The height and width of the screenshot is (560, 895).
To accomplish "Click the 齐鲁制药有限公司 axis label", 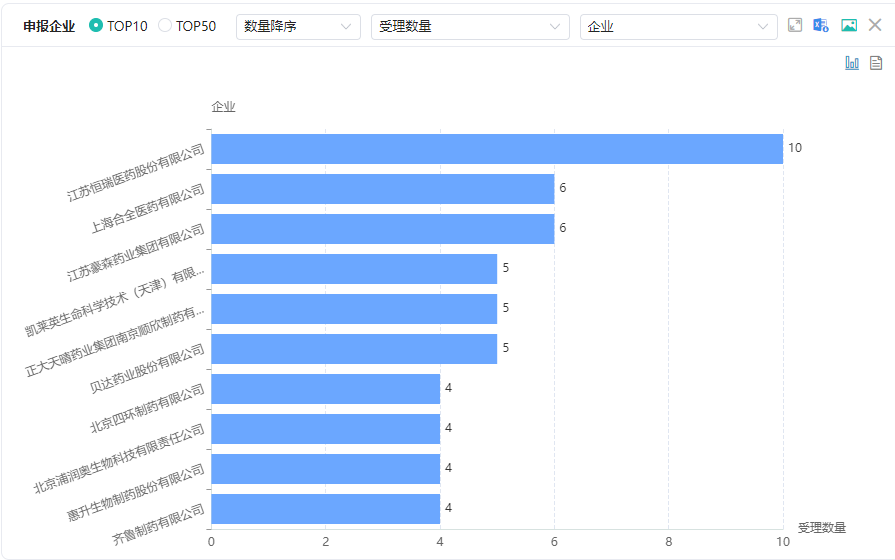I will pos(158,524).
